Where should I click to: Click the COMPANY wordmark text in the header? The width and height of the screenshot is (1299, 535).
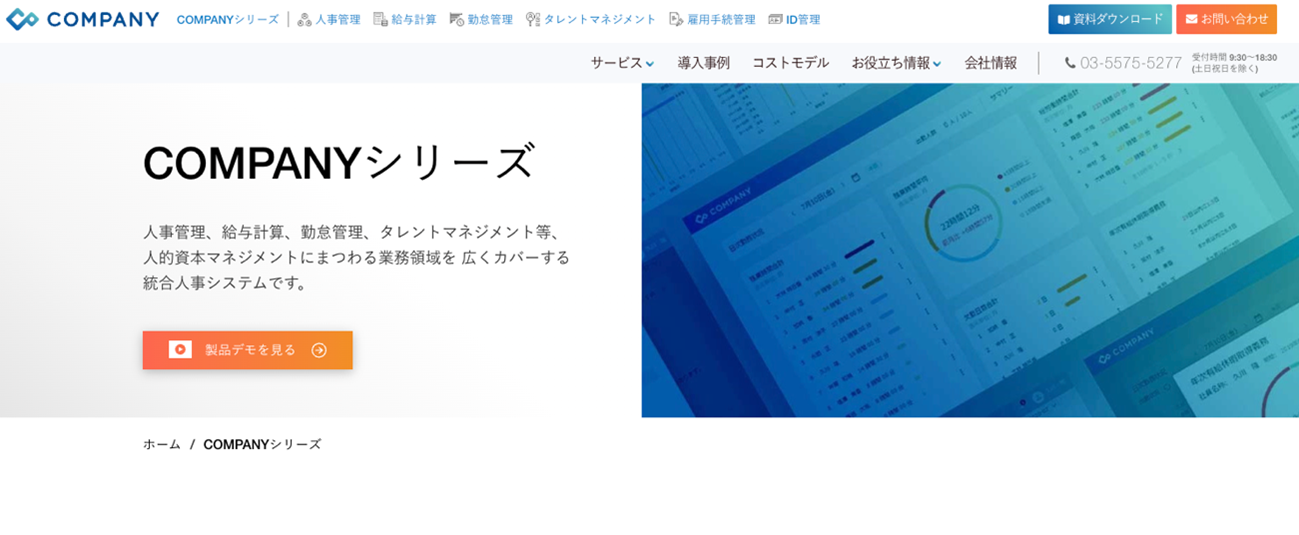pyautogui.click(x=103, y=19)
